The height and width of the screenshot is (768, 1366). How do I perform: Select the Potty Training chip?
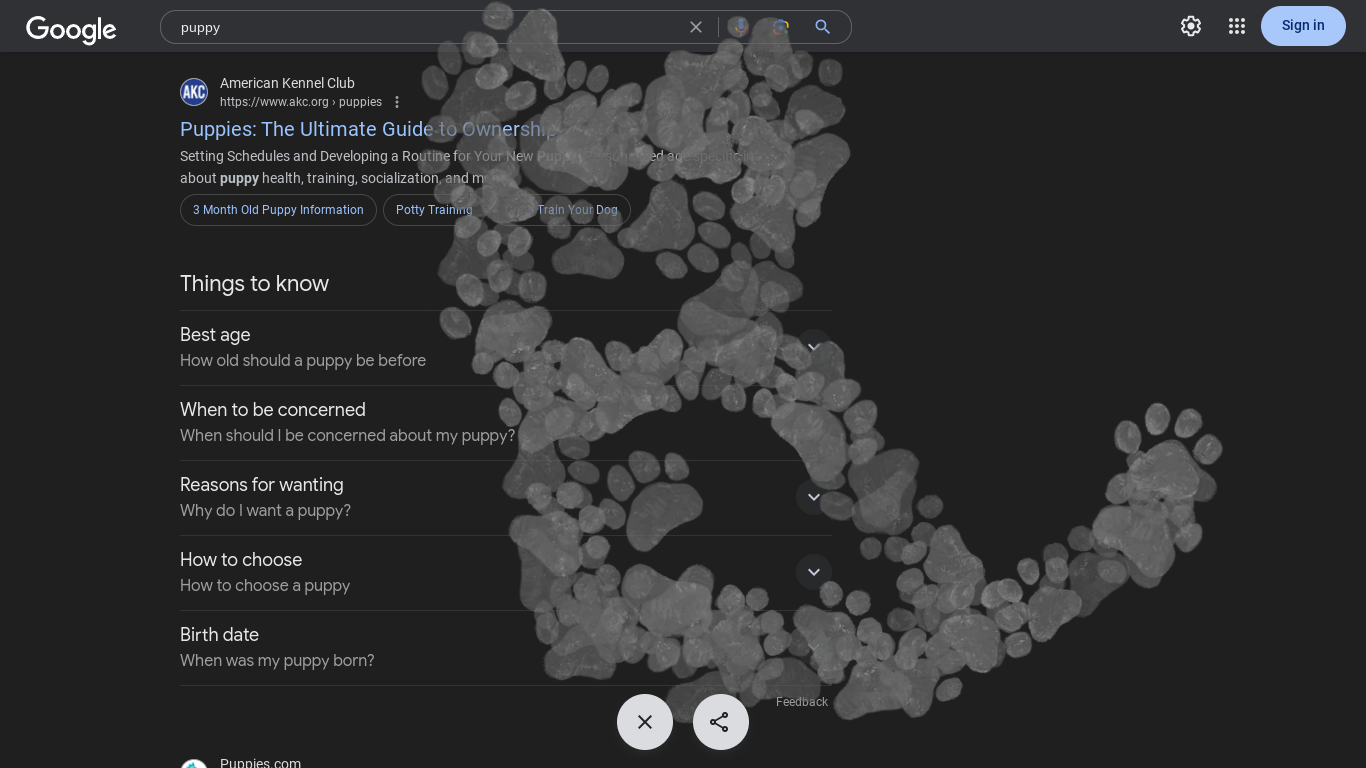[x=433, y=210]
